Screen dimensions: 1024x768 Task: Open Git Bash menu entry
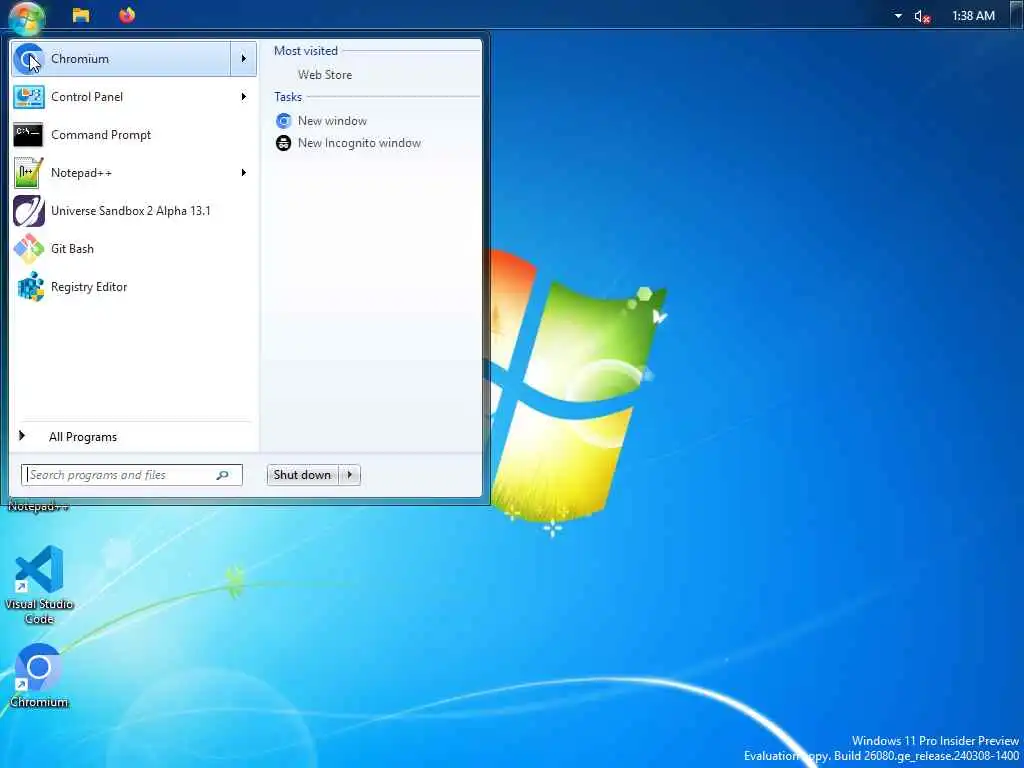133,249
